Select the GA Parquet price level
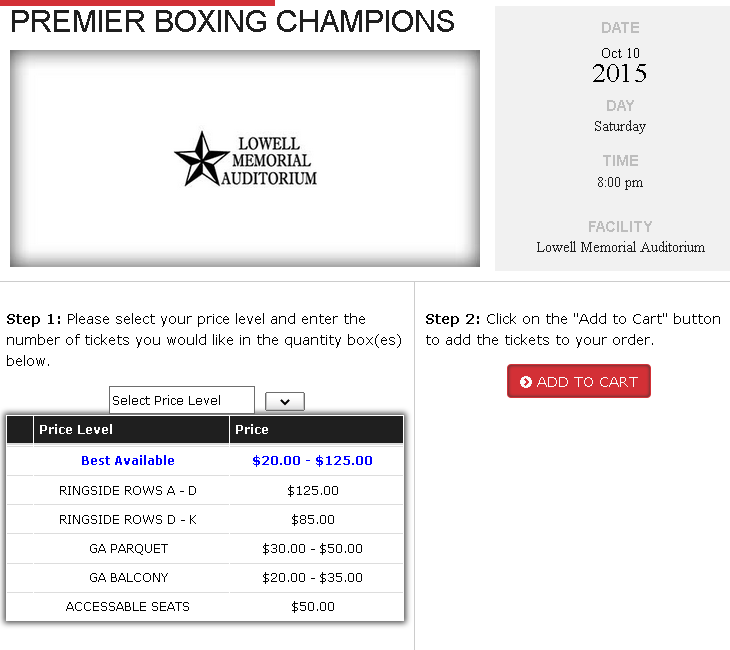730x650 pixels. (128, 548)
